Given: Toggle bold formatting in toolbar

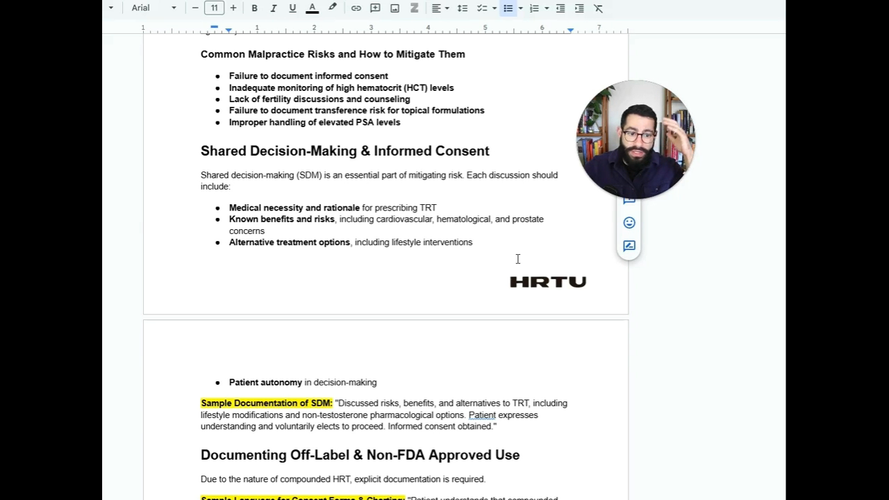Looking at the screenshot, I should tap(254, 8).
